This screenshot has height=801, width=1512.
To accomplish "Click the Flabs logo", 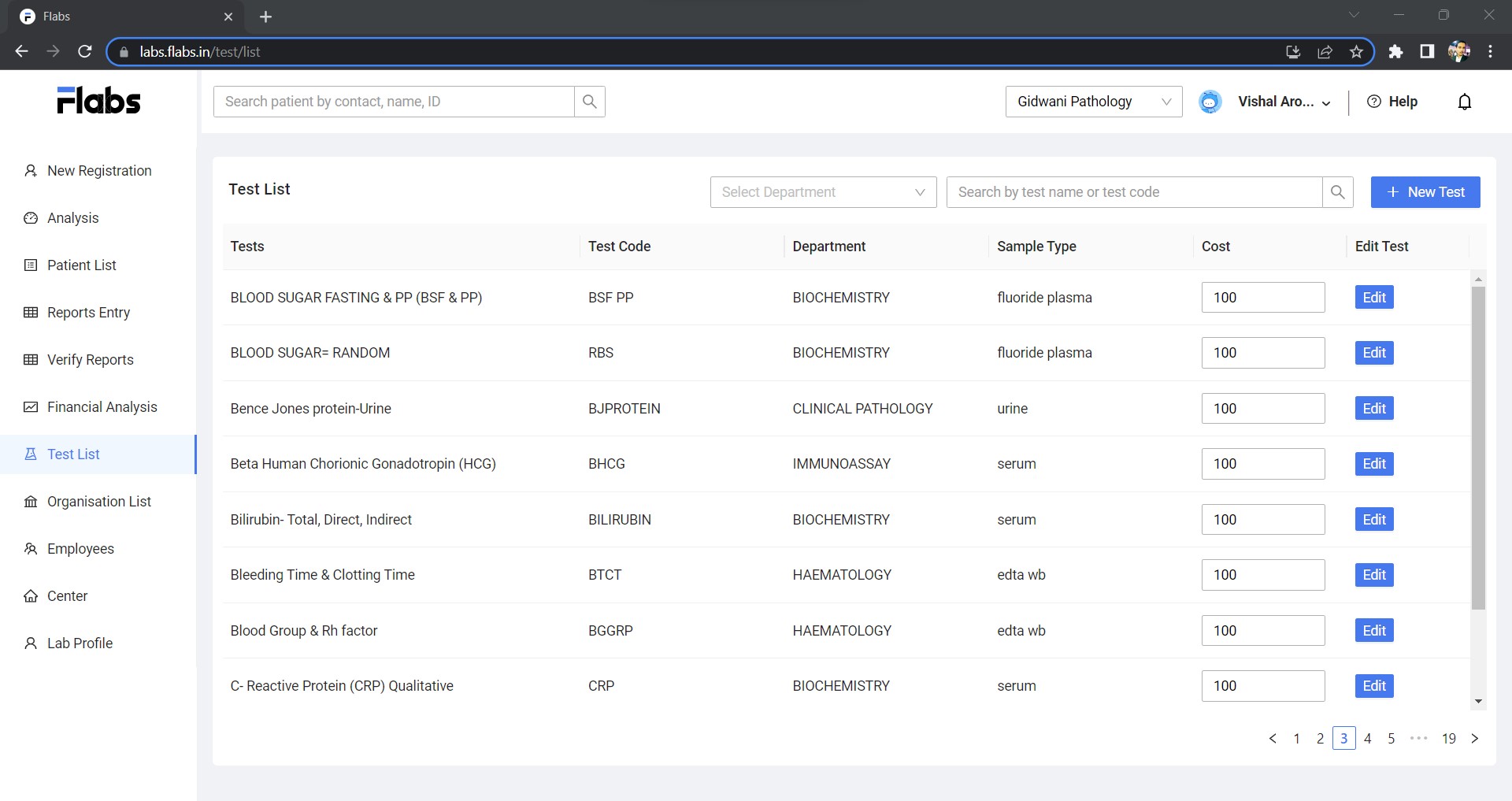I will (98, 99).
